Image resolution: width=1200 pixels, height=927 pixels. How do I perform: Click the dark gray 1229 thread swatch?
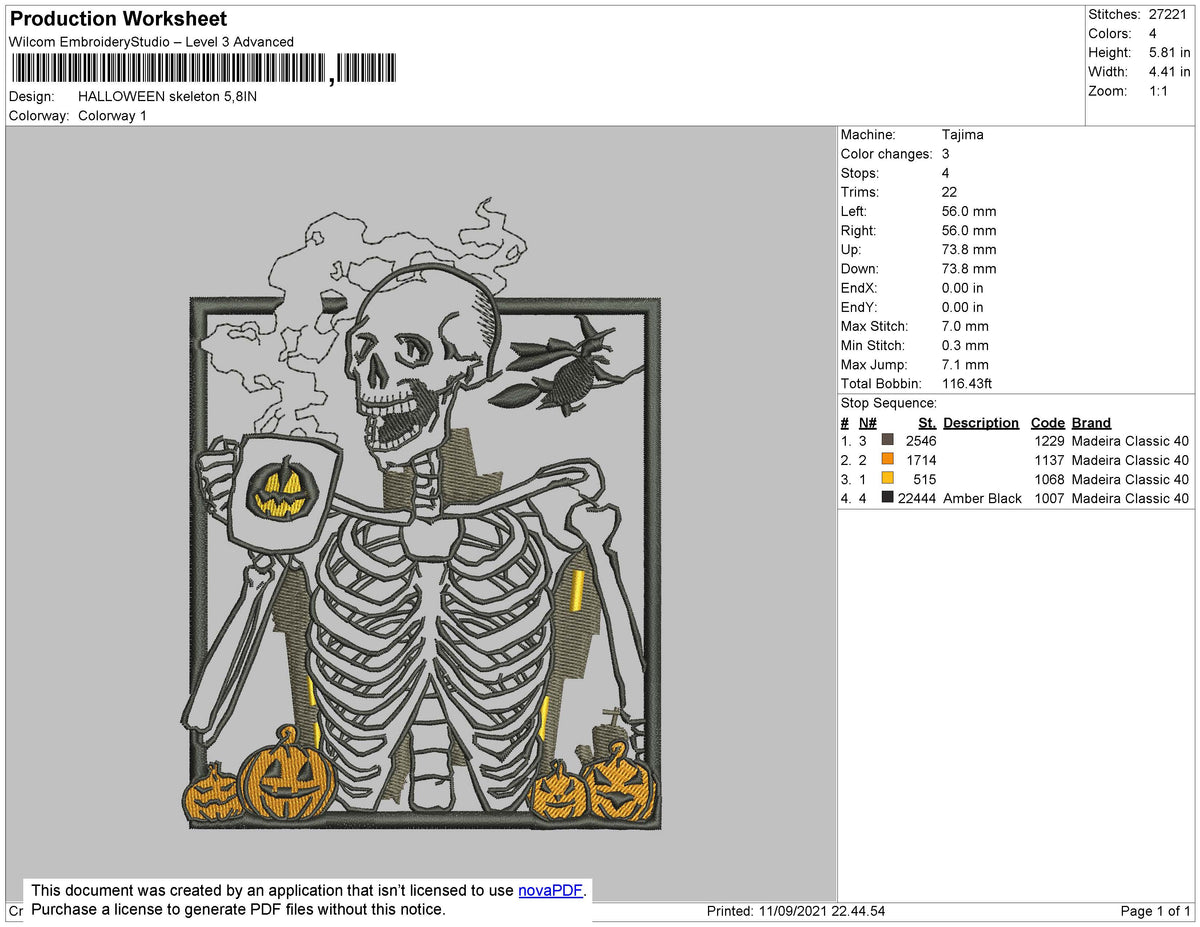(887, 440)
